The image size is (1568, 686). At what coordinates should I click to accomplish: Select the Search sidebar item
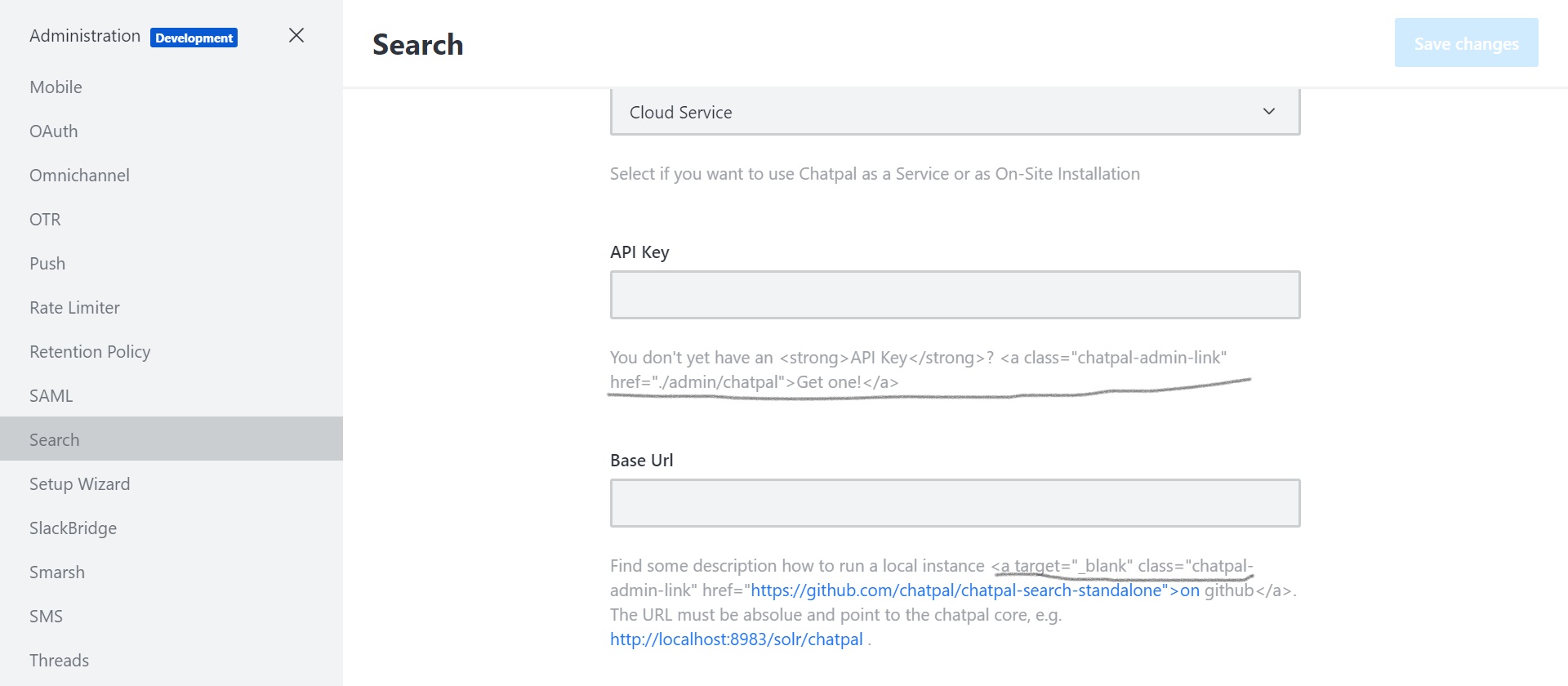click(171, 439)
